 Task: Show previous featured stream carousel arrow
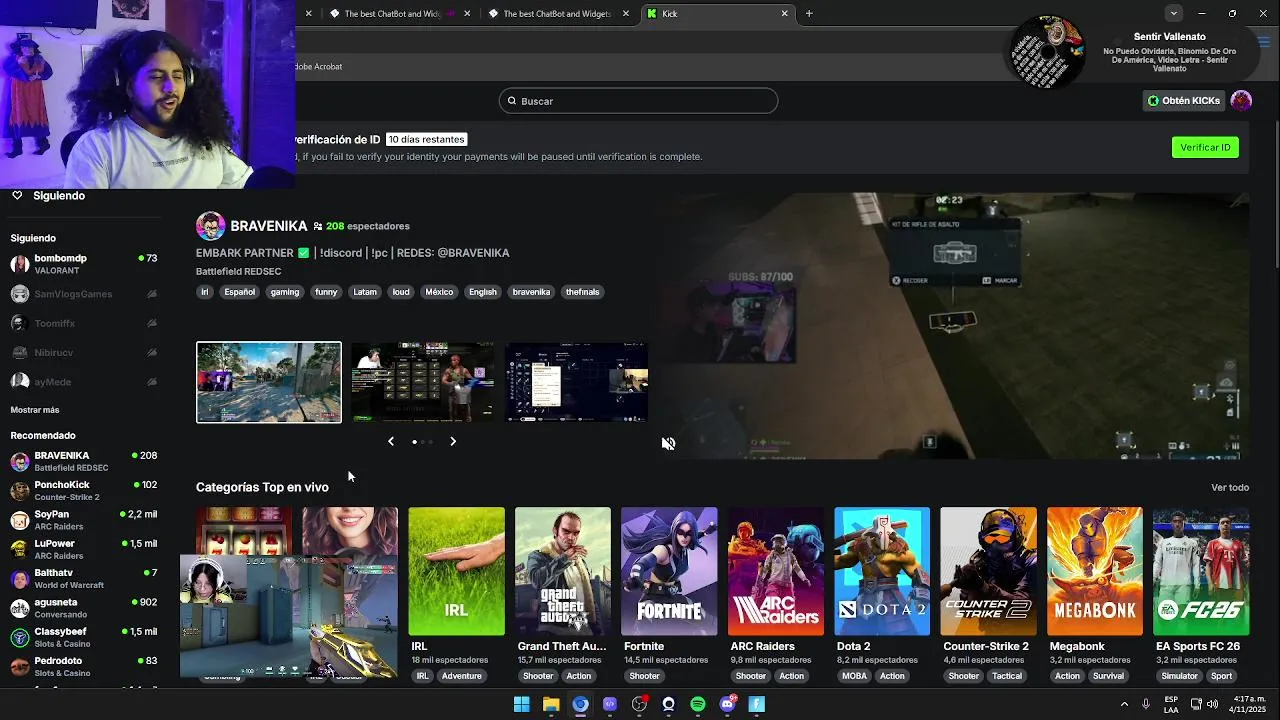(391, 441)
